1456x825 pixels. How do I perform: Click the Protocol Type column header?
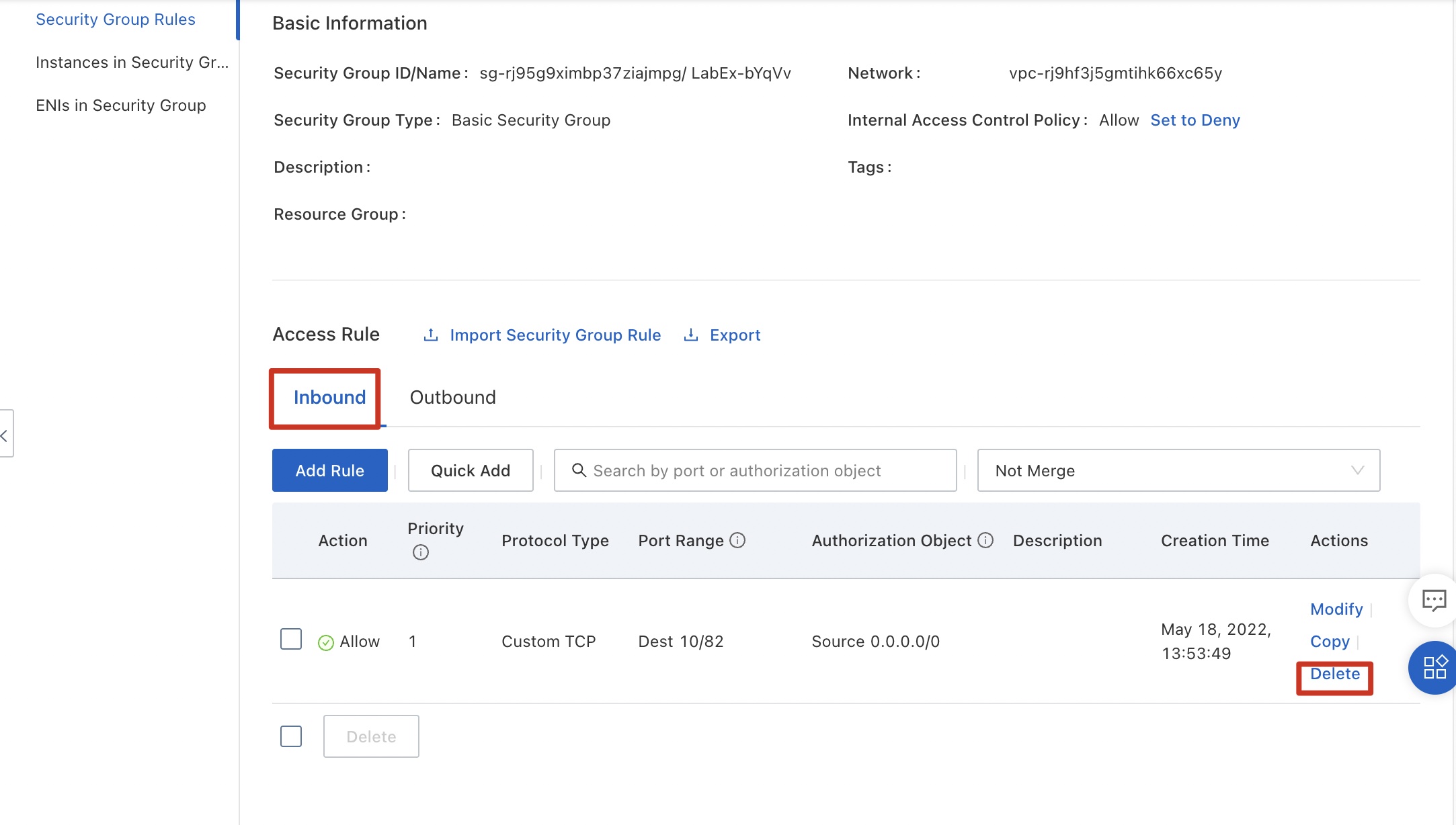tap(555, 541)
